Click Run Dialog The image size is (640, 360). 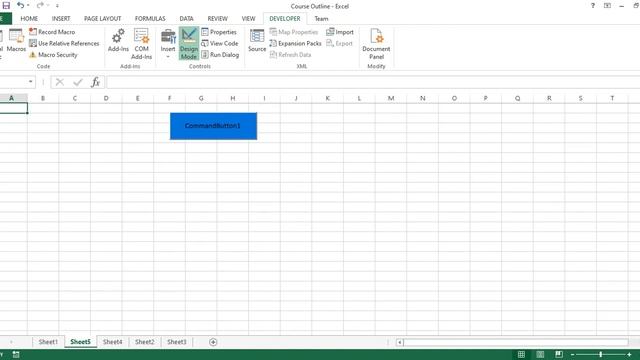point(220,55)
